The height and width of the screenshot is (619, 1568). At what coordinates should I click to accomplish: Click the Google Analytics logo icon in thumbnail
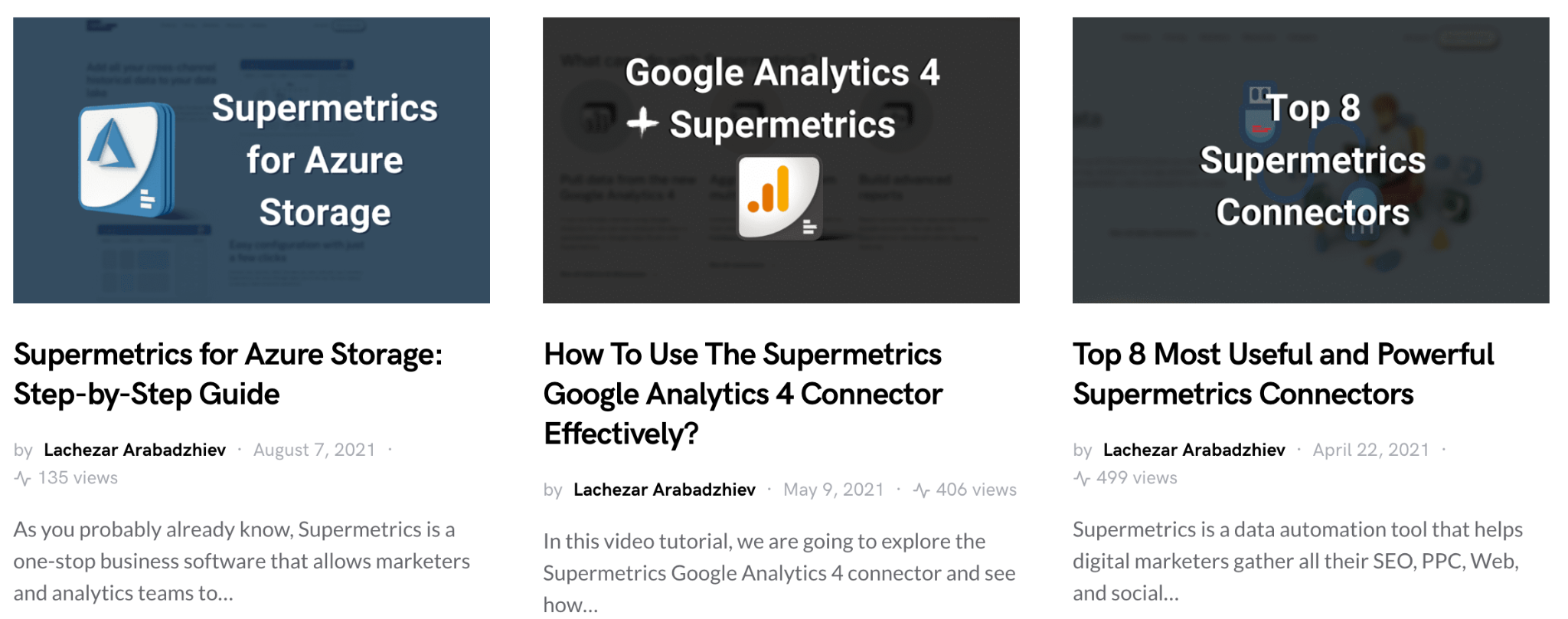779,197
